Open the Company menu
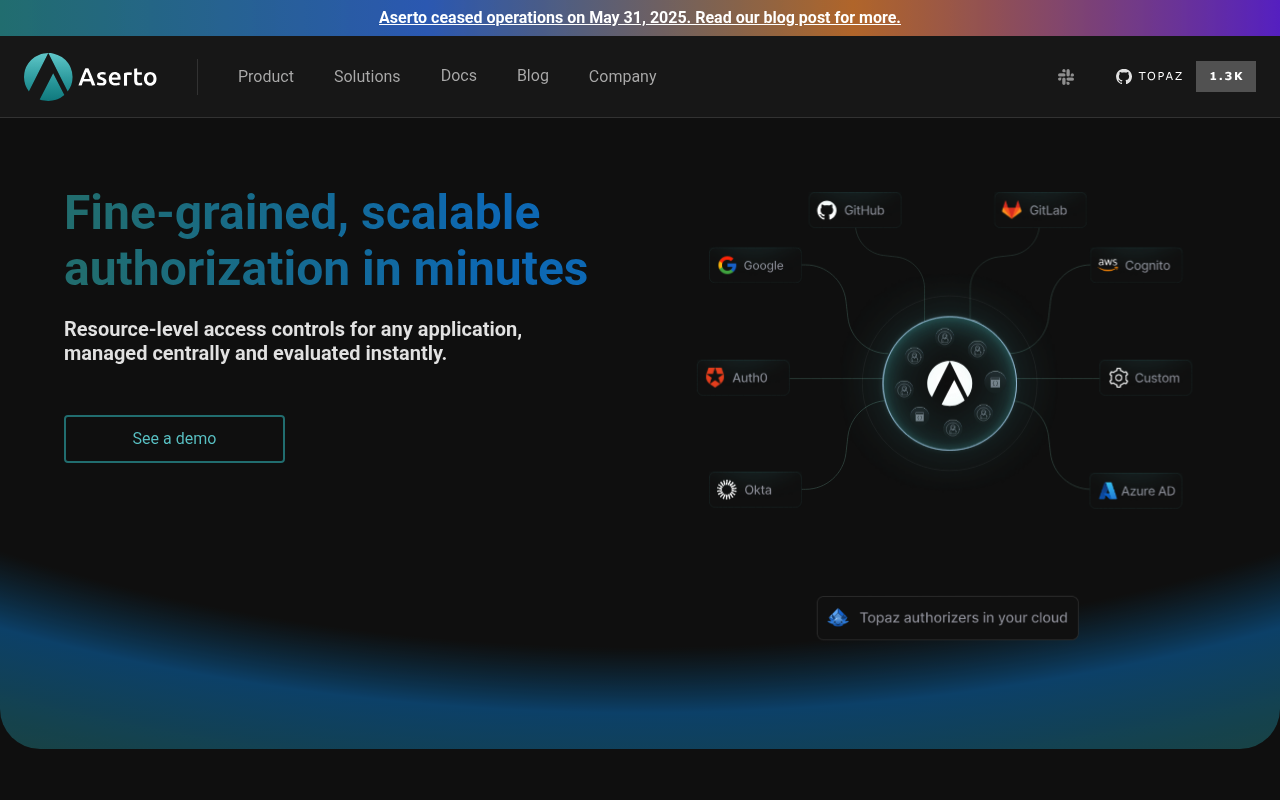The height and width of the screenshot is (800, 1280). click(623, 76)
